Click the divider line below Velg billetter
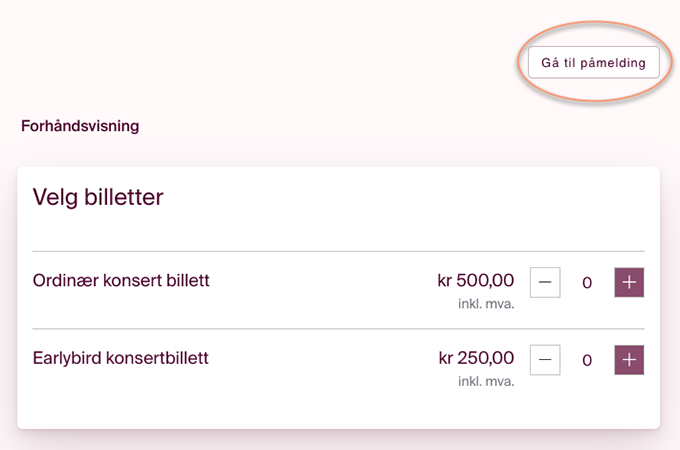The height and width of the screenshot is (450, 680). pyautogui.click(x=338, y=251)
